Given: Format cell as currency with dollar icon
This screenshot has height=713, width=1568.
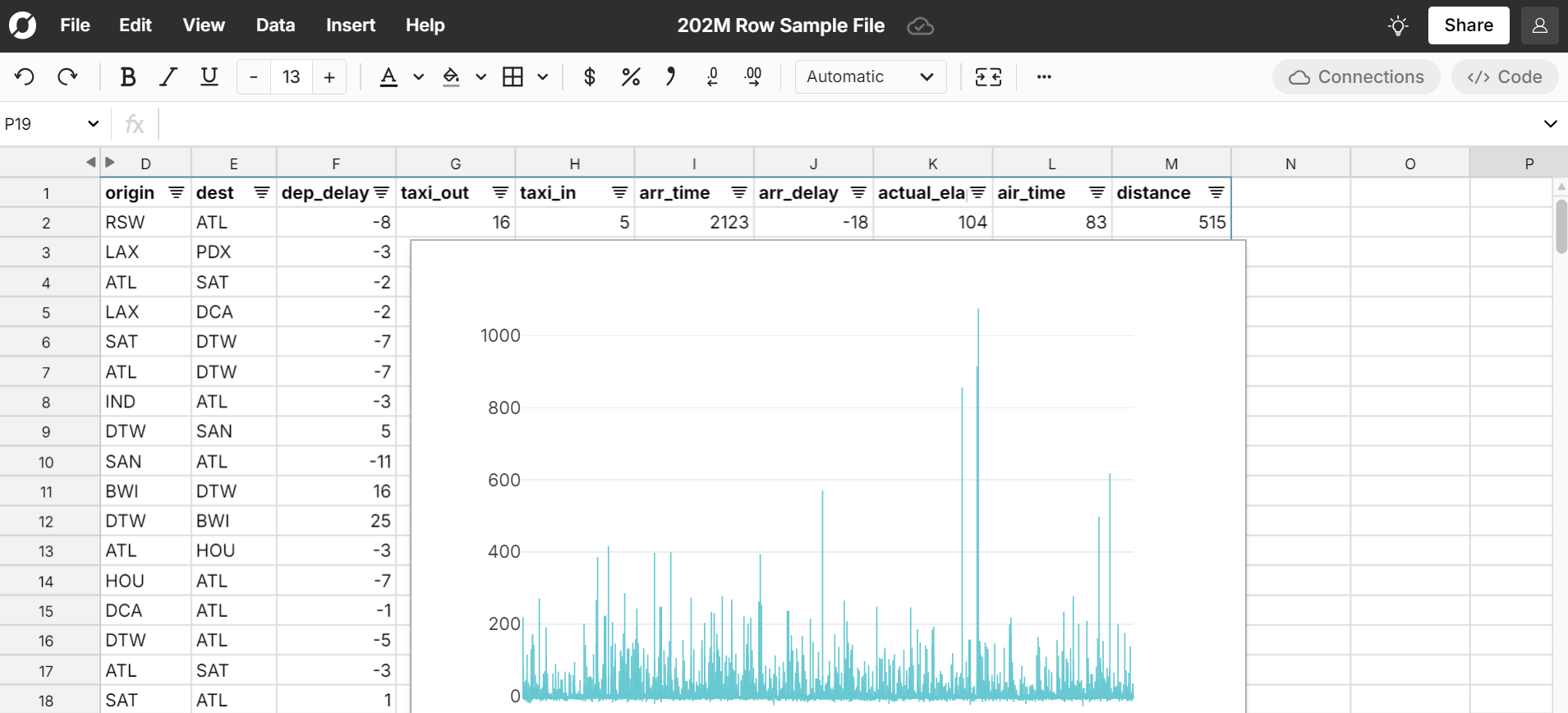Looking at the screenshot, I should tap(589, 77).
